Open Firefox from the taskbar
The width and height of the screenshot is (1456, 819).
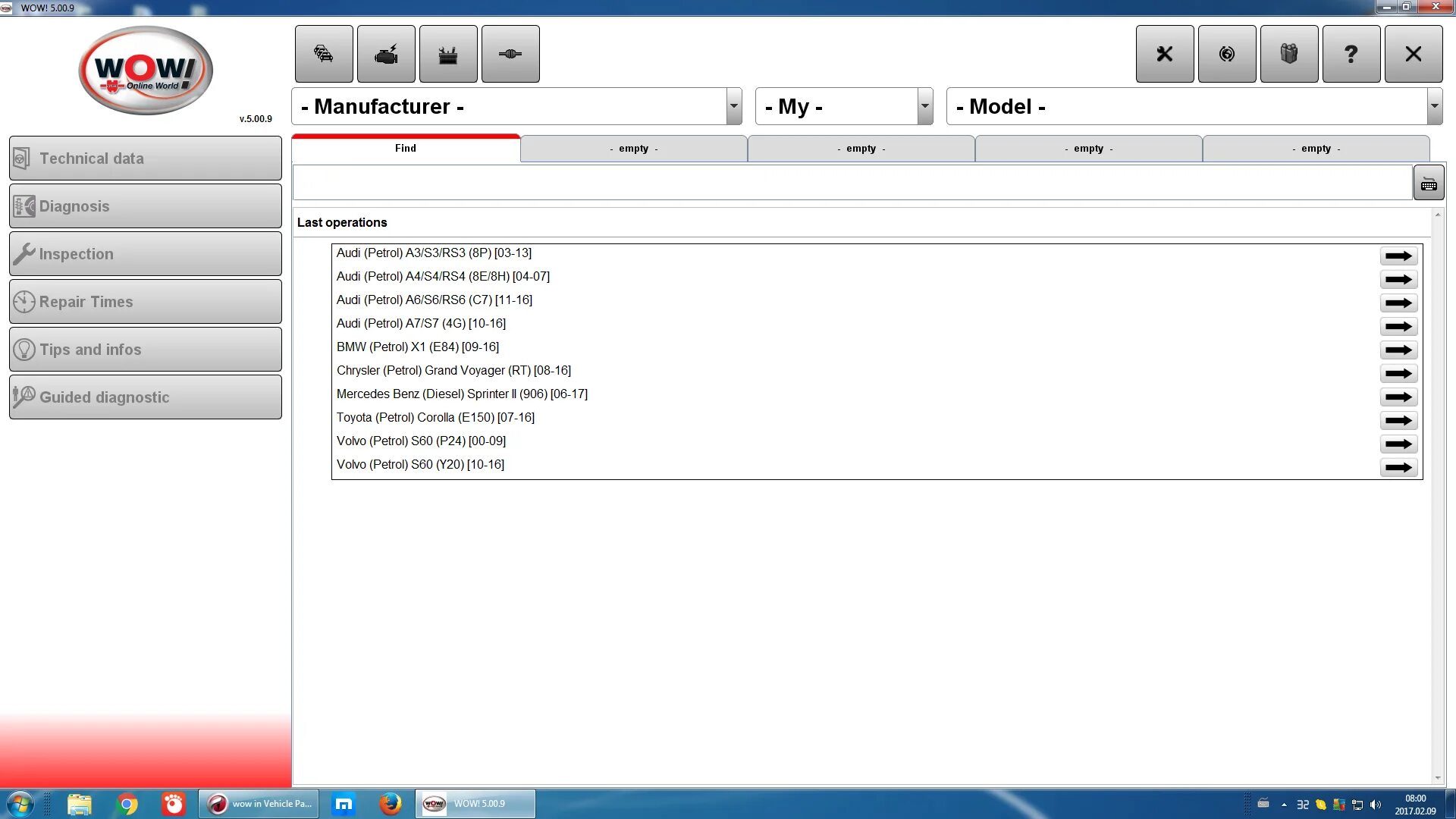click(391, 804)
